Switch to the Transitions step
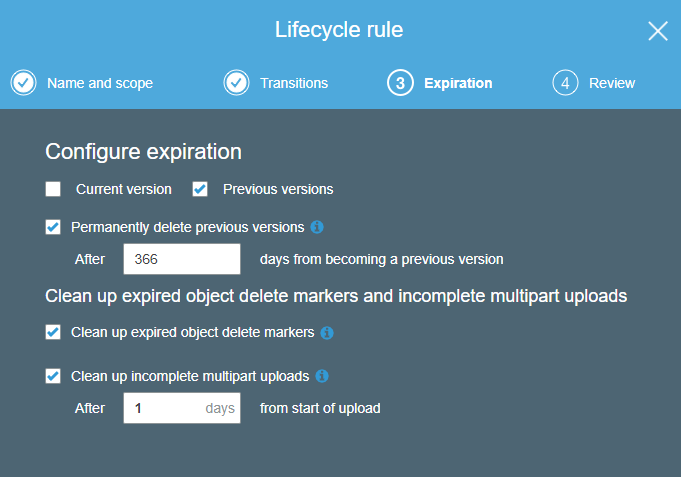 [294, 83]
